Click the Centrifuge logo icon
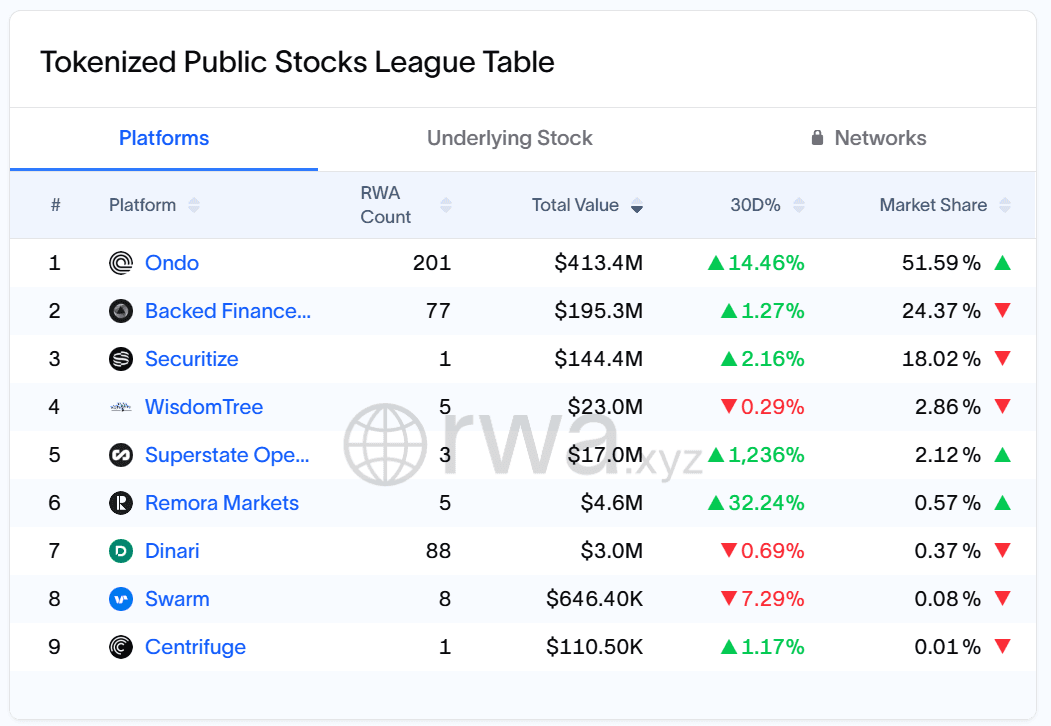 [121, 647]
